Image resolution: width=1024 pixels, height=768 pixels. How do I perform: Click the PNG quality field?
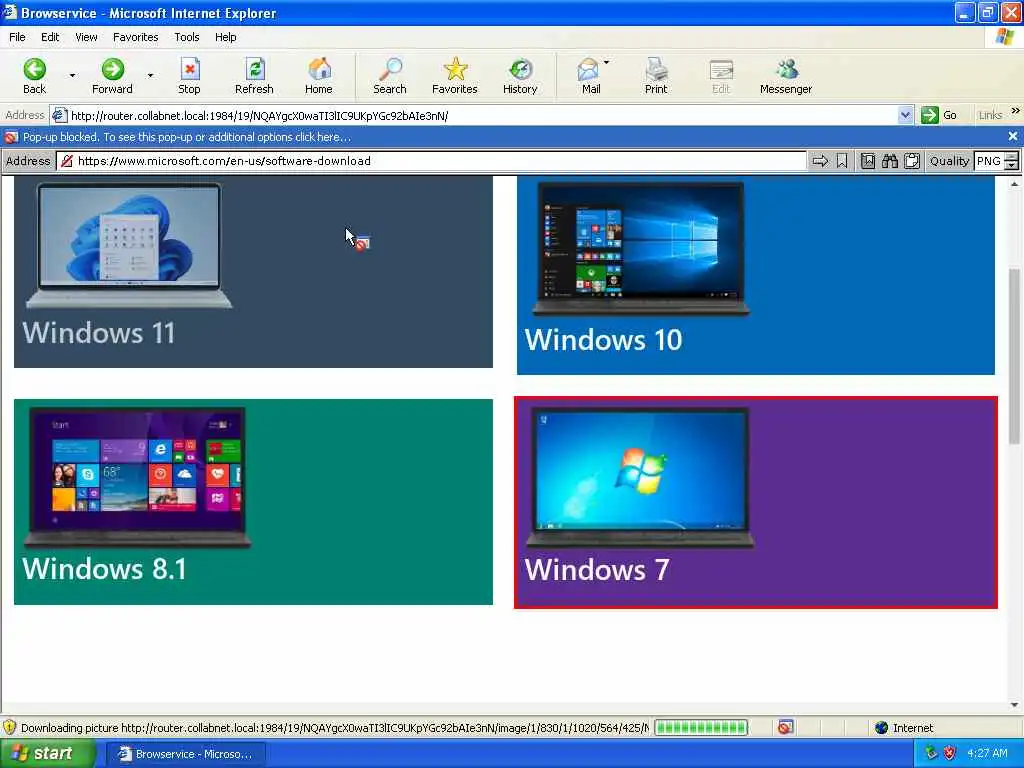point(989,161)
